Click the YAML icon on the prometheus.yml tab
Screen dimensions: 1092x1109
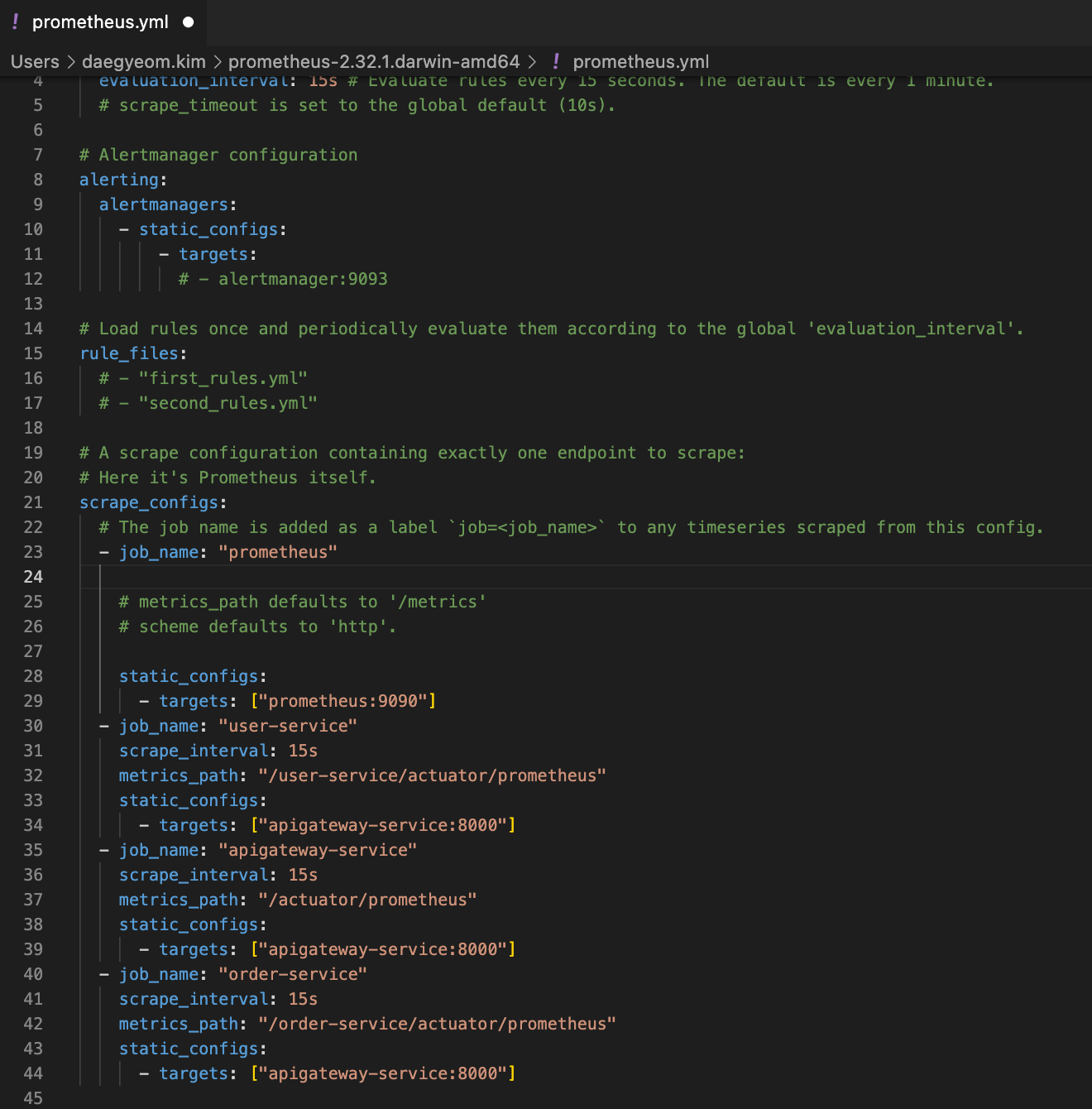[x=15, y=22]
